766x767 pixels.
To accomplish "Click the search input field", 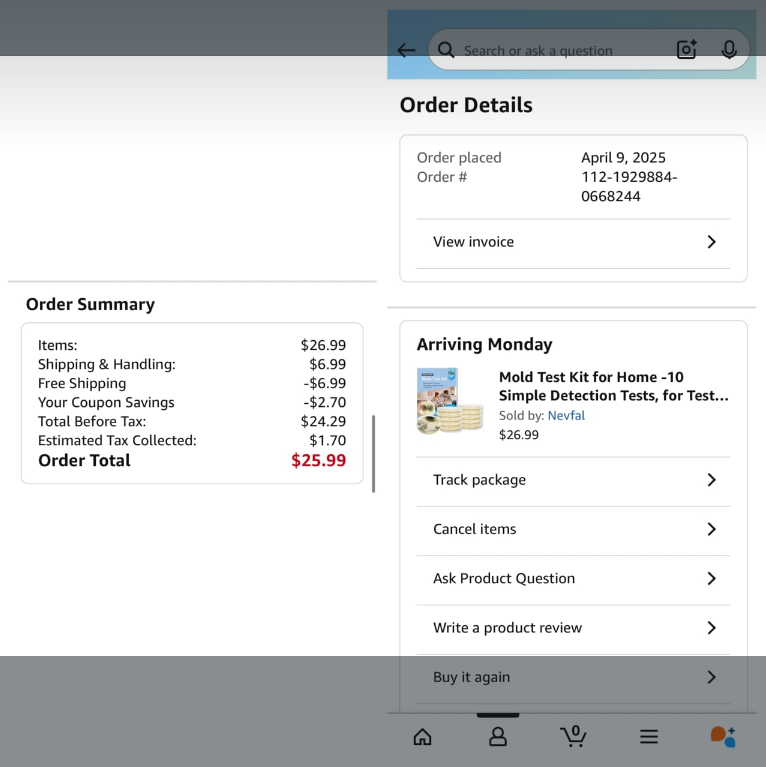I will point(560,50).
